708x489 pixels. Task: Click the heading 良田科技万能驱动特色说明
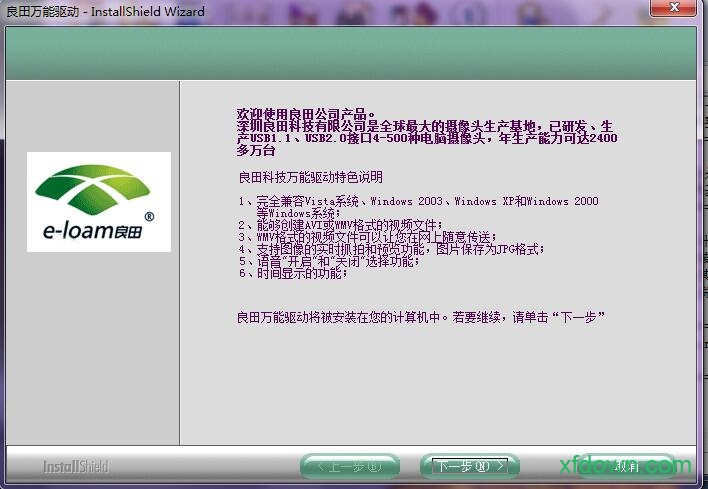(x=310, y=177)
